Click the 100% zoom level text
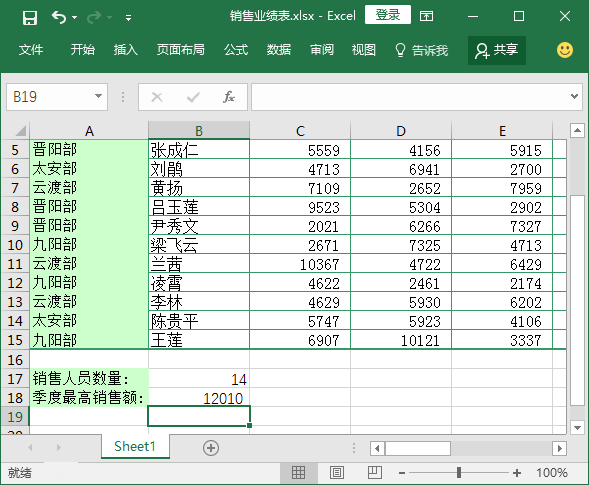 coord(551,472)
